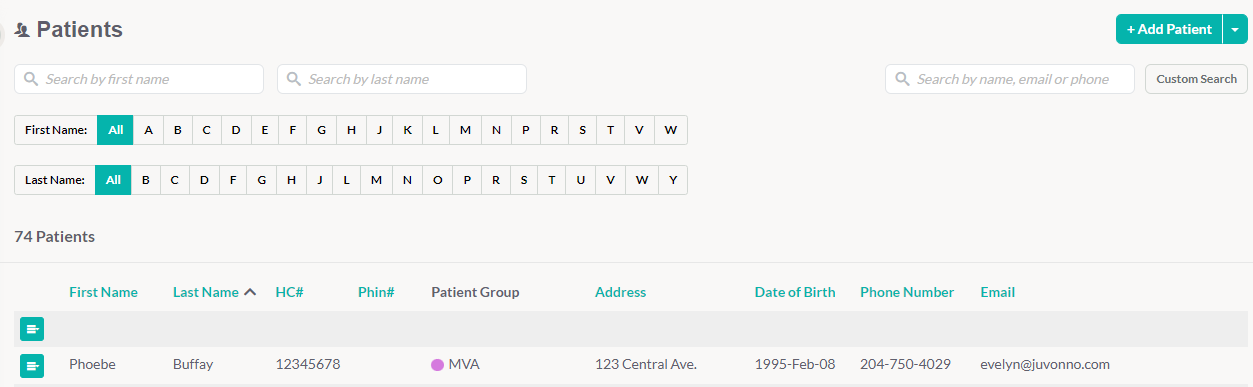Image resolution: width=1253 pixels, height=387 pixels.
Task: Toggle Last Name sort arrow
Action: [250, 292]
